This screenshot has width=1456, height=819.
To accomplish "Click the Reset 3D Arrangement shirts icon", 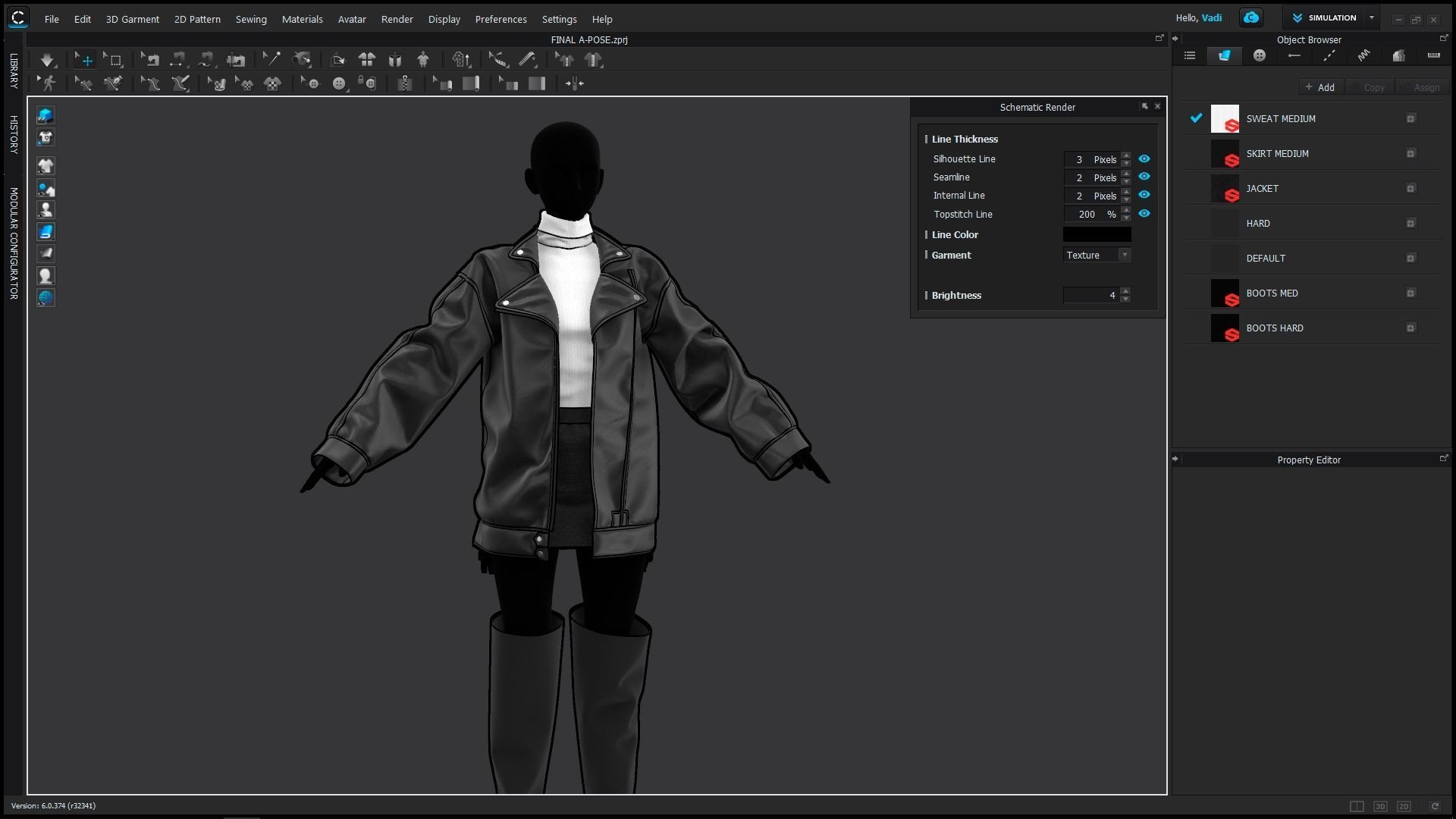I will click(367, 60).
